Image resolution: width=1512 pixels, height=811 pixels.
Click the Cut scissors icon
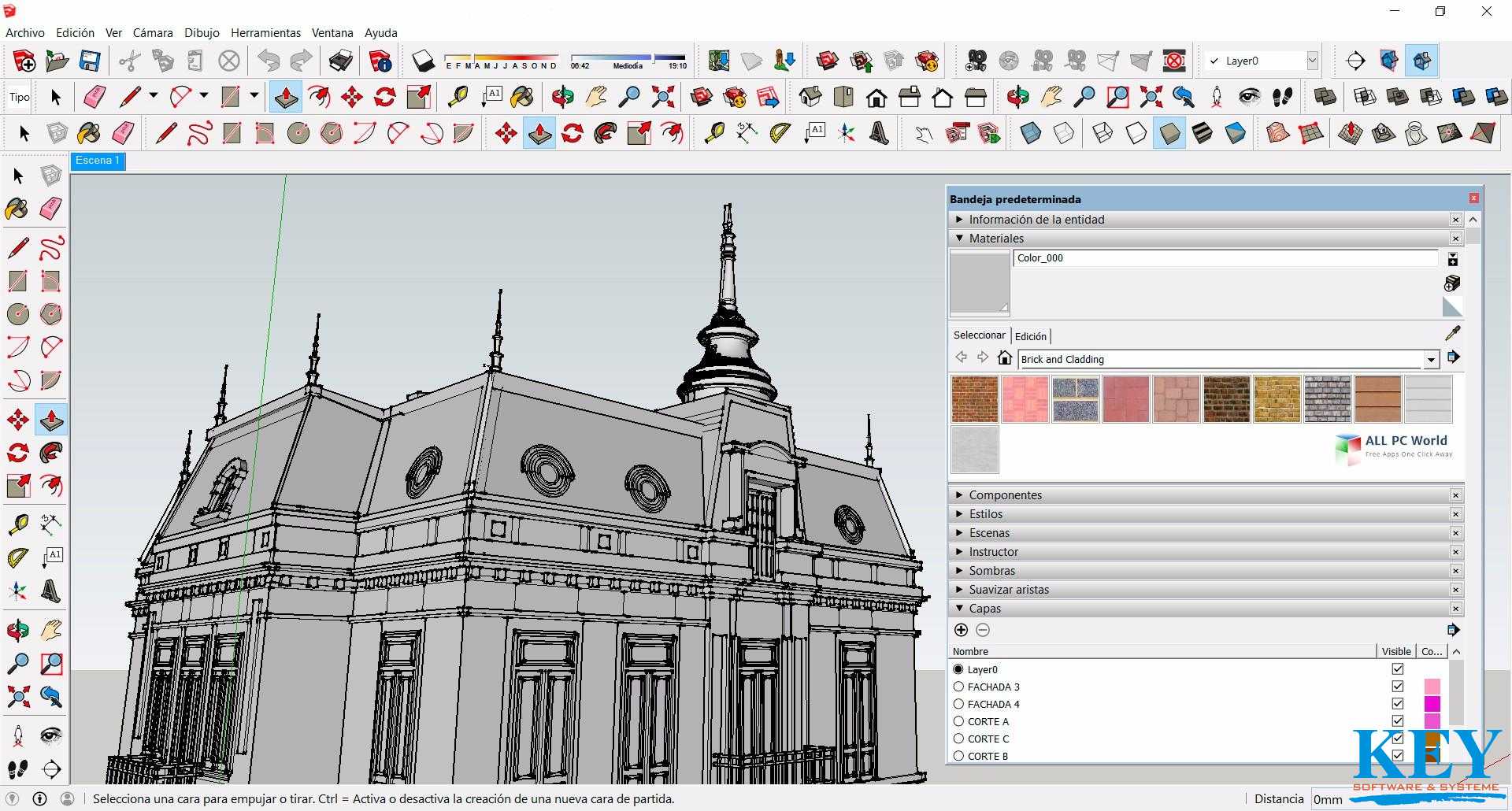click(130, 61)
